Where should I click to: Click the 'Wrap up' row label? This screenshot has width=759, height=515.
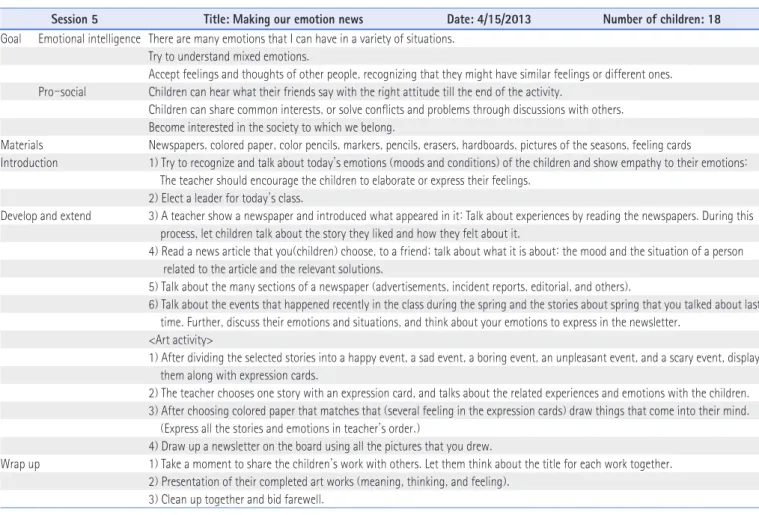pos(20,464)
